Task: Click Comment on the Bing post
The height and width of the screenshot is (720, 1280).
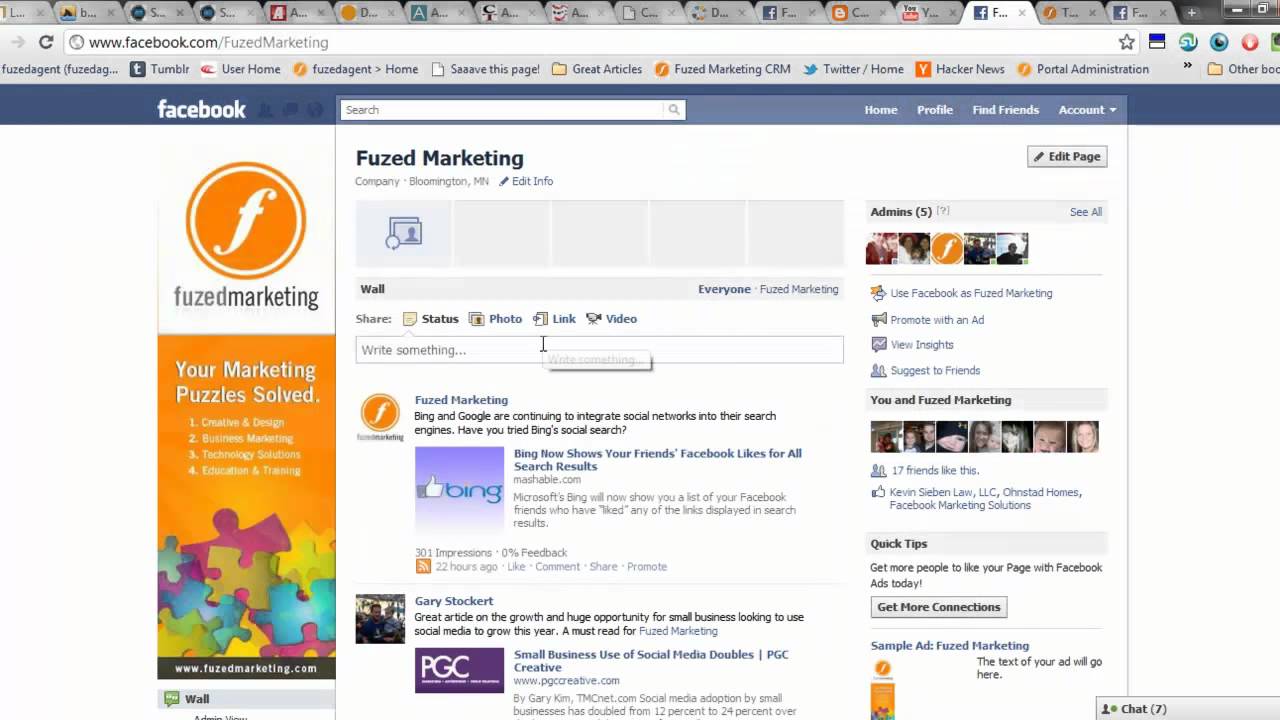Action: click(x=557, y=567)
